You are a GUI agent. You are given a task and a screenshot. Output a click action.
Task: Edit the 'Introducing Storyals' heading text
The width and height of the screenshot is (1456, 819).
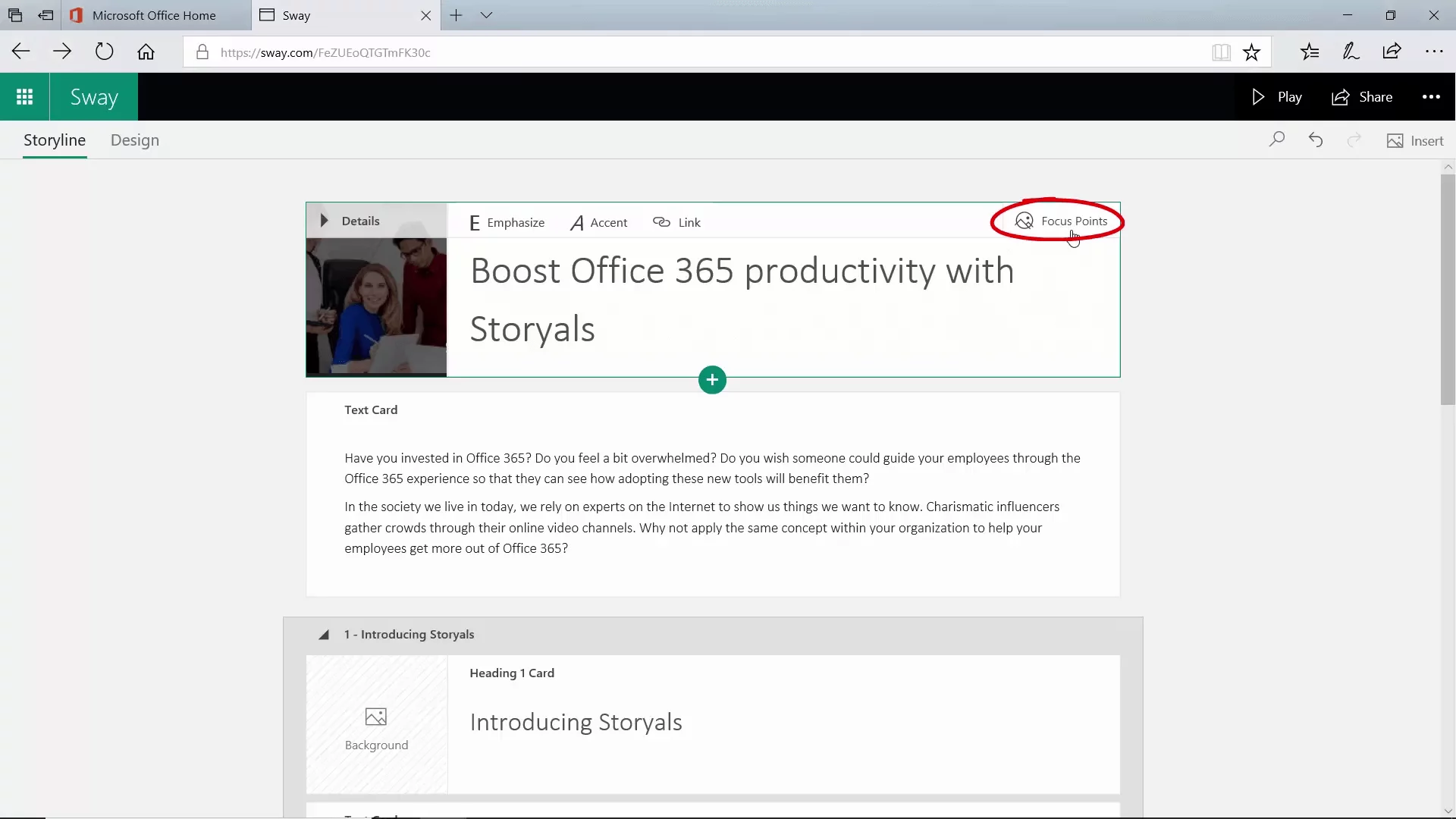coord(576,722)
